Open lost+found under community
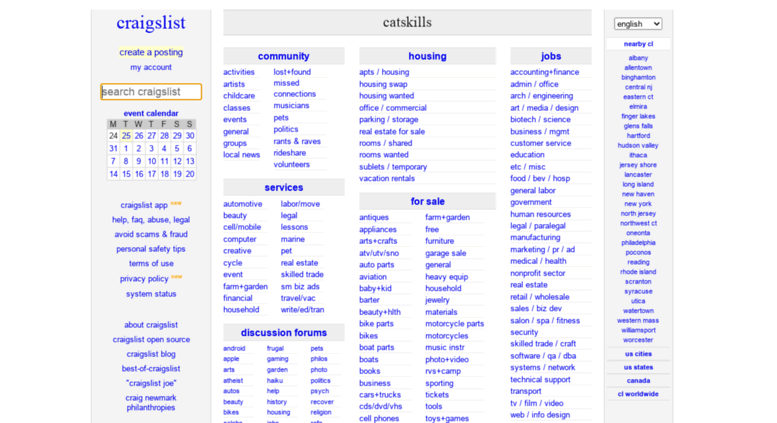The height and width of the screenshot is (423, 777). click(292, 72)
